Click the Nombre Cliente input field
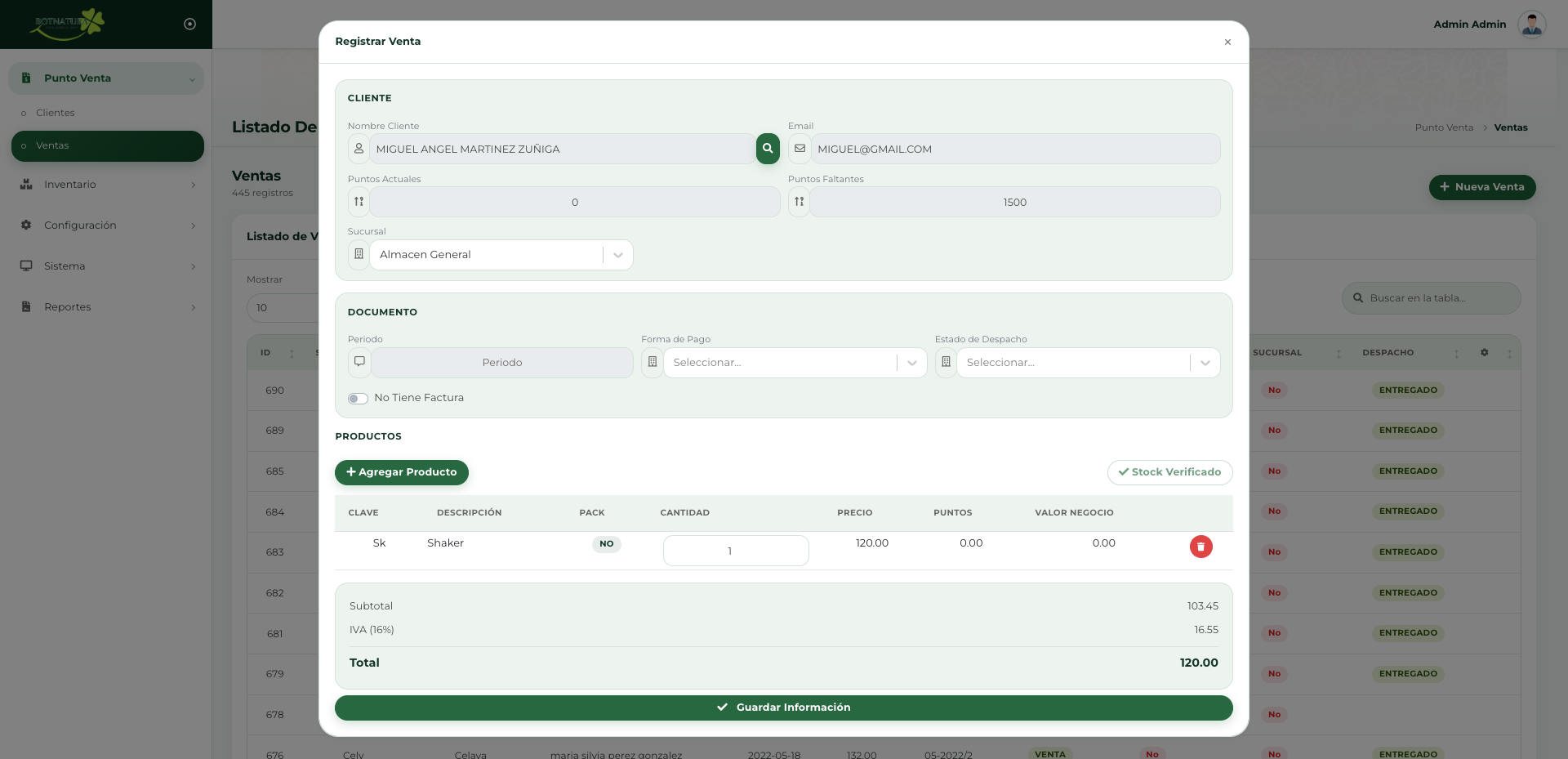1568x759 pixels. point(563,149)
